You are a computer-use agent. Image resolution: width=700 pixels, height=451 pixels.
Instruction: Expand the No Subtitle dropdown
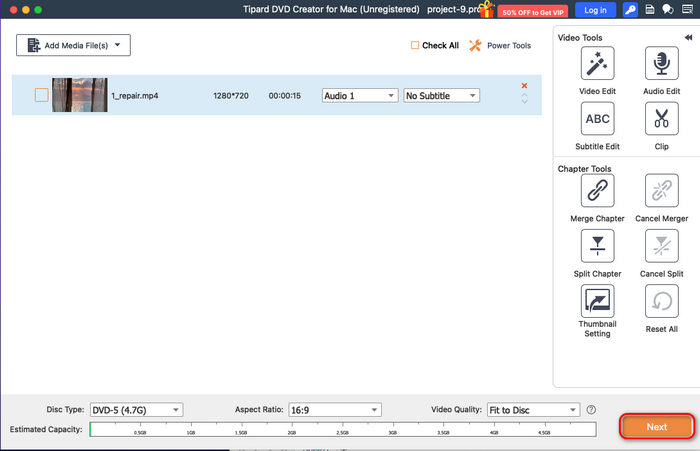click(x=442, y=96)
